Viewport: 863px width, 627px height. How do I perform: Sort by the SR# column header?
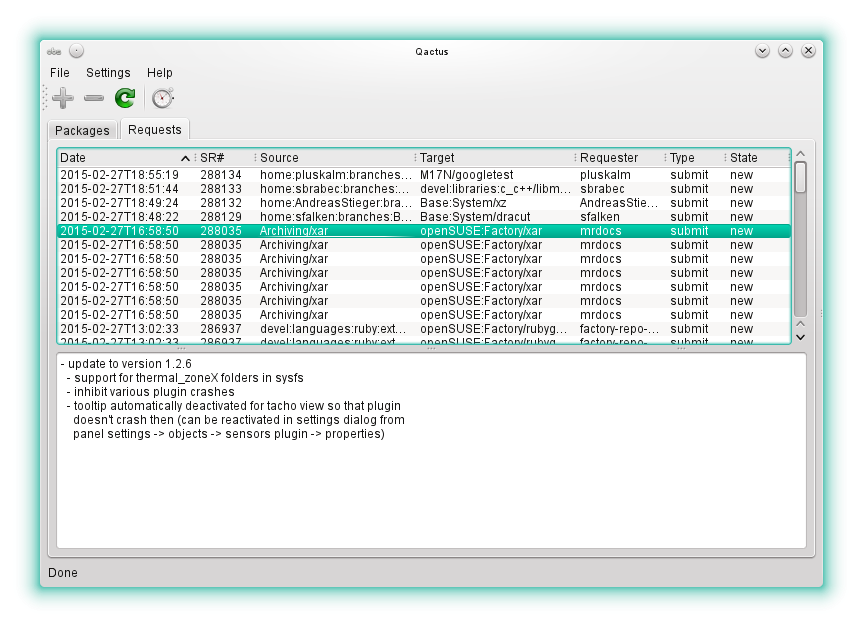(x=225, y=158)
